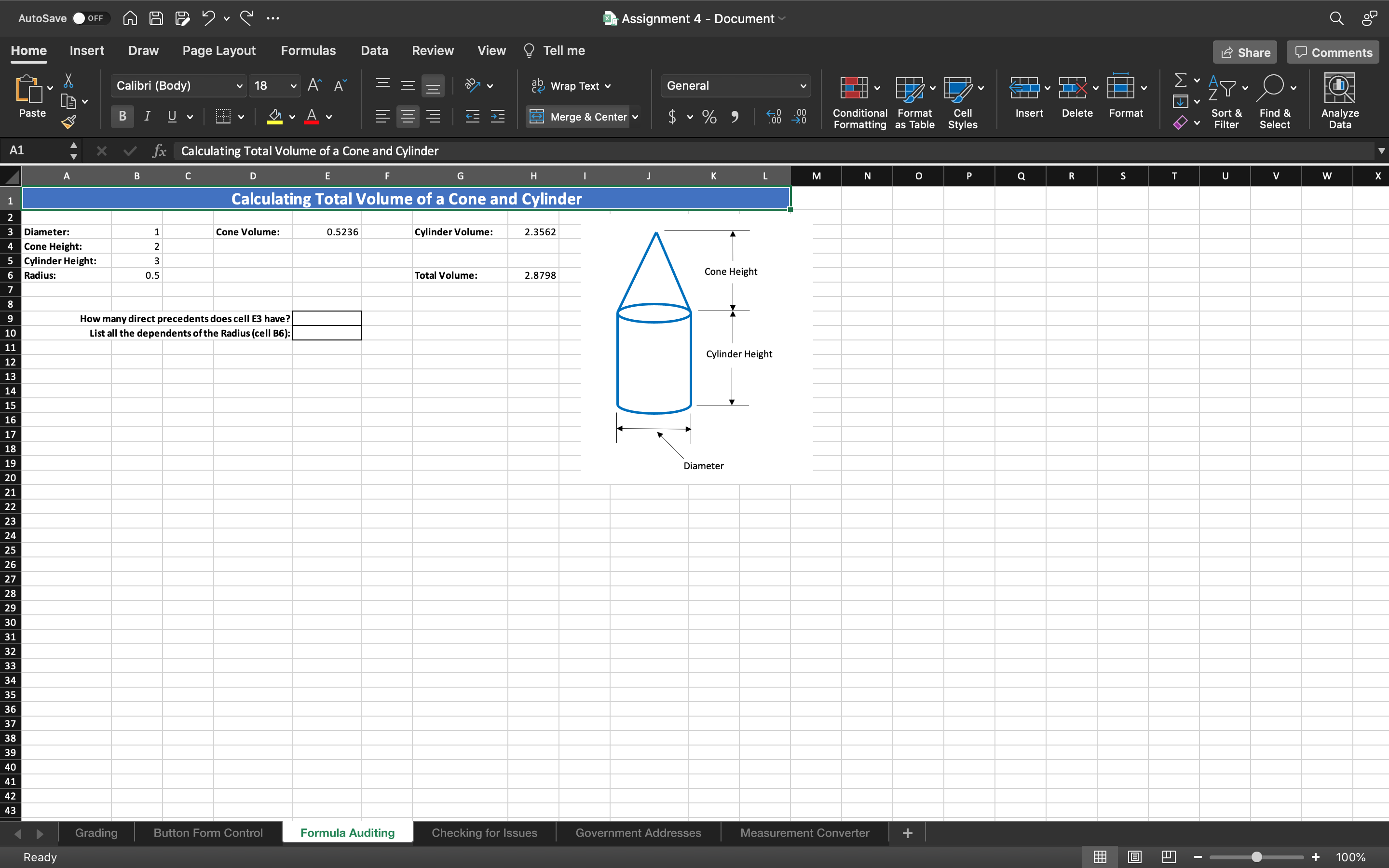
Task: Click the Format Painter brush icon
Action: pyautogui.click(x=68, y=122)
